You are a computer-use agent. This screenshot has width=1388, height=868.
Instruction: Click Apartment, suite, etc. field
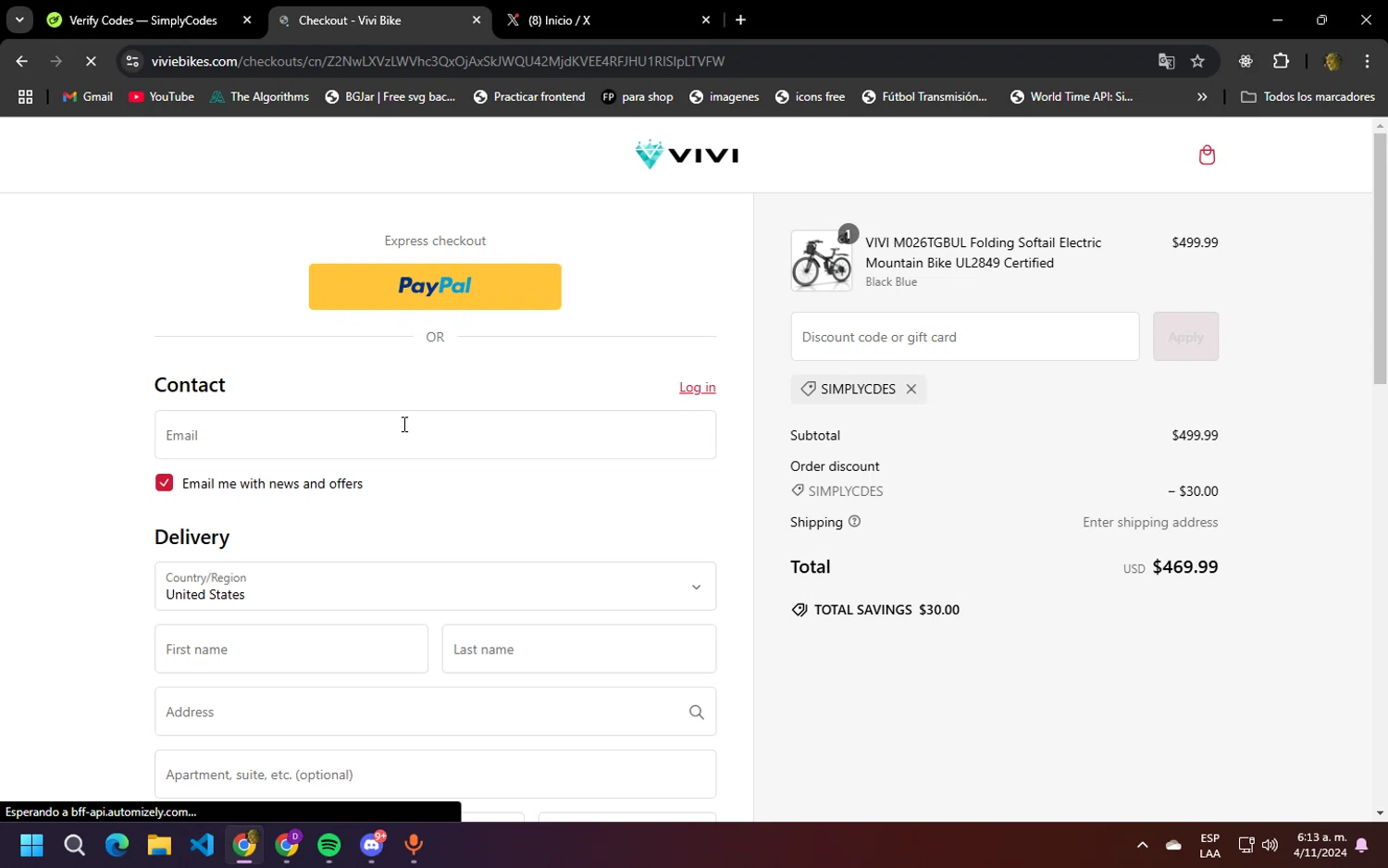coord(435,775)
